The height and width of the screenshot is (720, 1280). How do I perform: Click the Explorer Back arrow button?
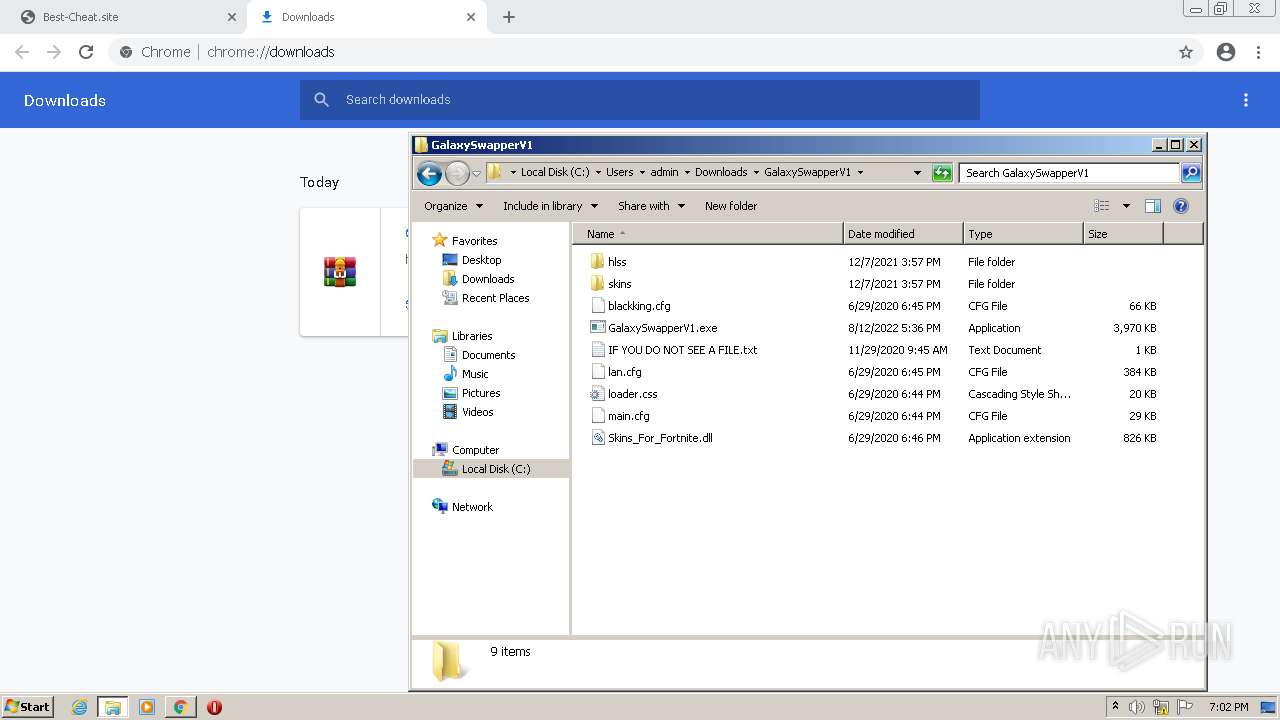pos(429,173)
